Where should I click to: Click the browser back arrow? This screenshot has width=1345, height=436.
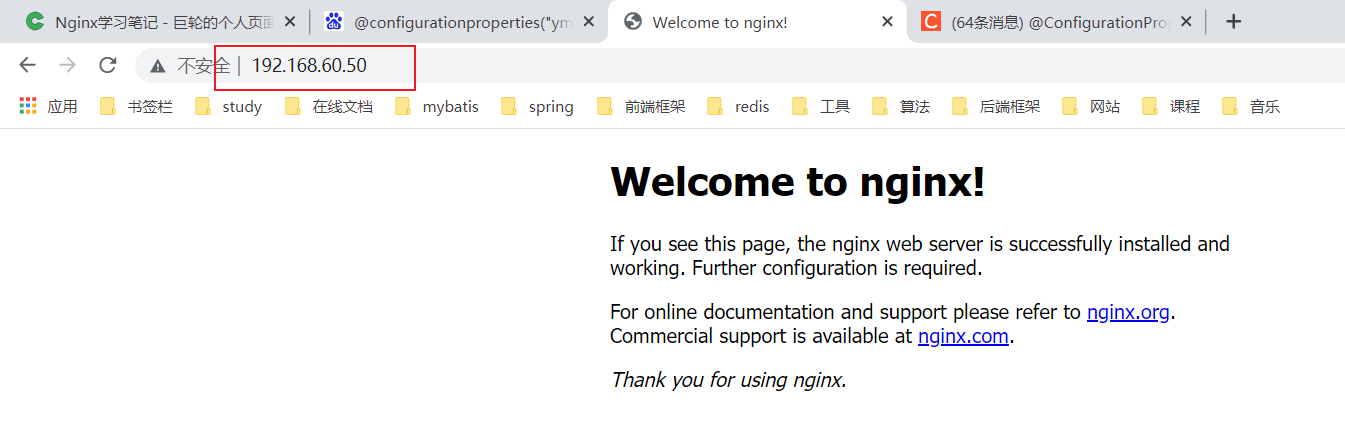tap(27, 65)
